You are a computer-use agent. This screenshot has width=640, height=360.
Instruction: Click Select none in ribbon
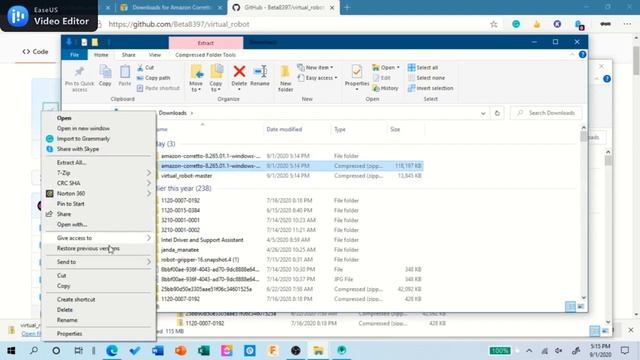pyautogui.click(x=426, y=78)
